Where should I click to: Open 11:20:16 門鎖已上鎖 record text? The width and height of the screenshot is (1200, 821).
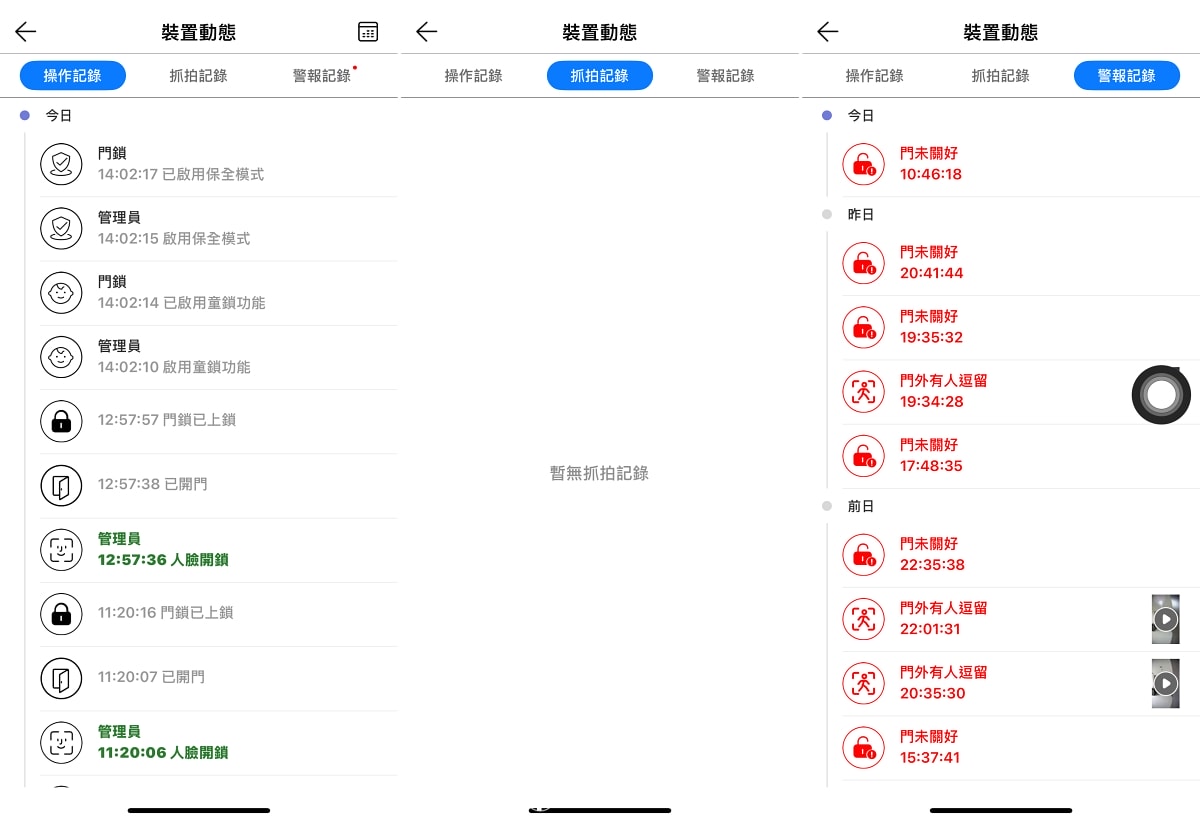pos(166,613)
